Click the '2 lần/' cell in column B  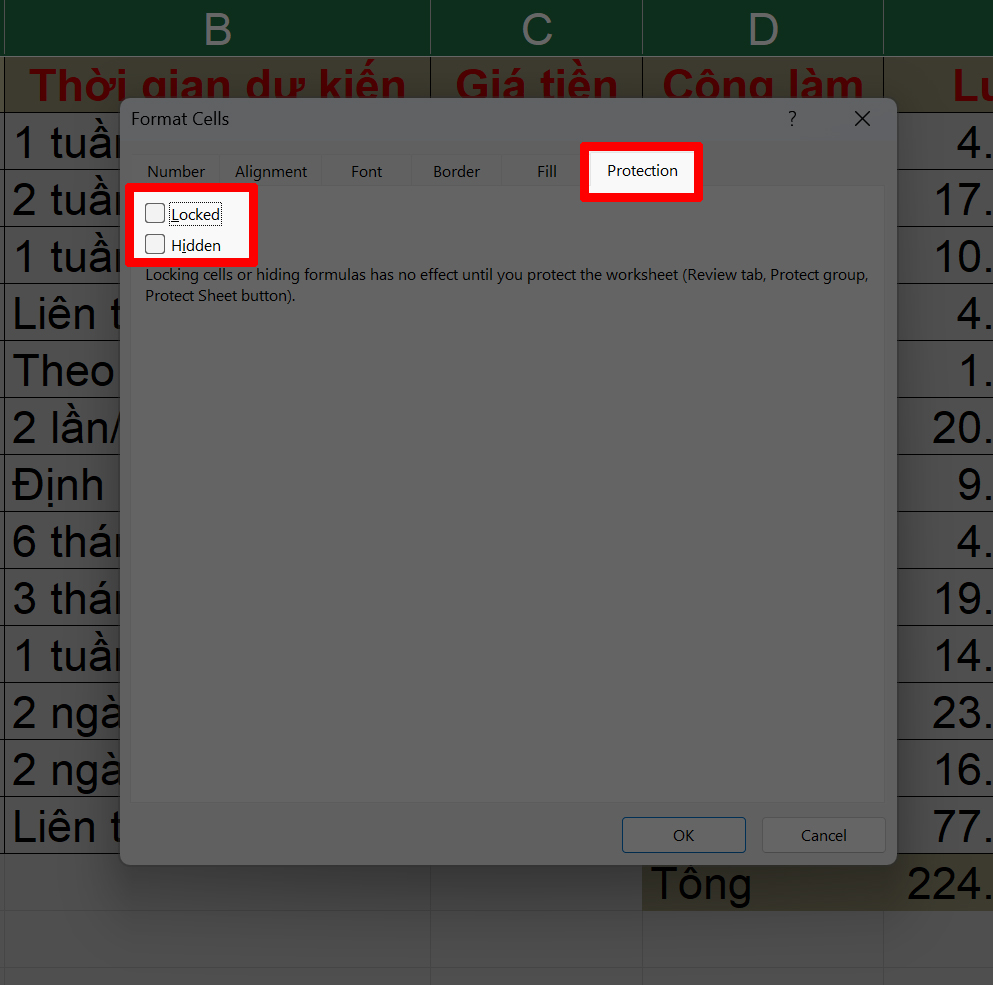[x=63, y=426]
